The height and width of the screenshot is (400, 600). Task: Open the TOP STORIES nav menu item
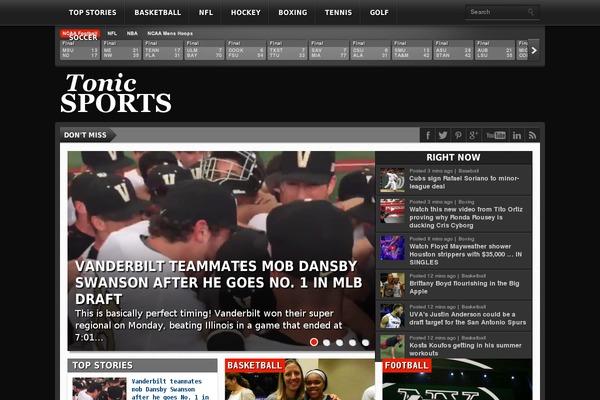tap(93, 13)
